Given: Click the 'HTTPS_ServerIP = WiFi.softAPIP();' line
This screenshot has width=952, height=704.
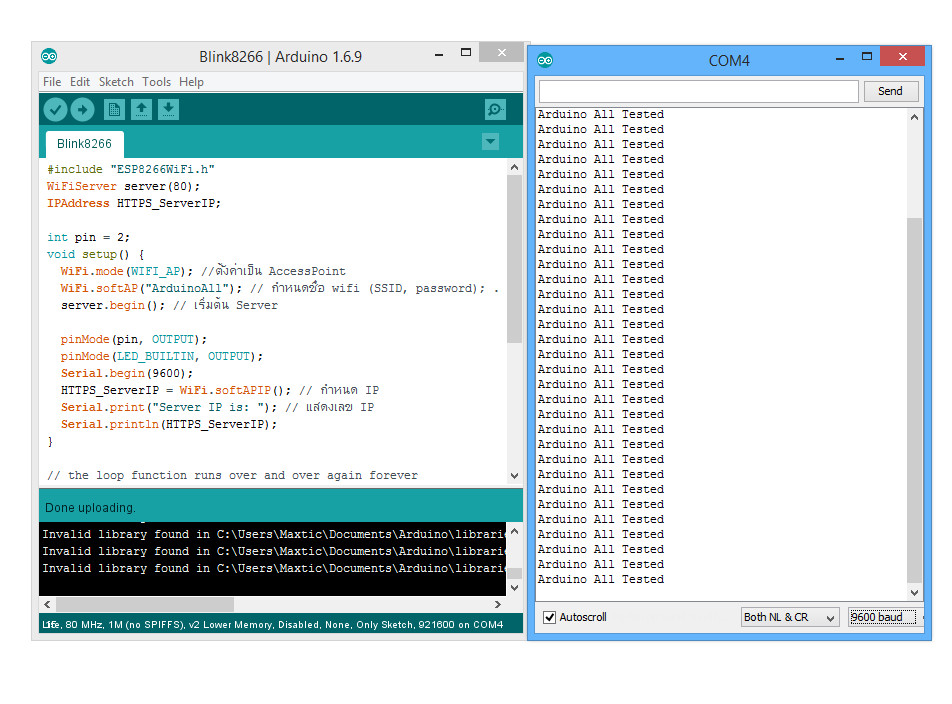Looking at the screenshot, I should (175, 390).
